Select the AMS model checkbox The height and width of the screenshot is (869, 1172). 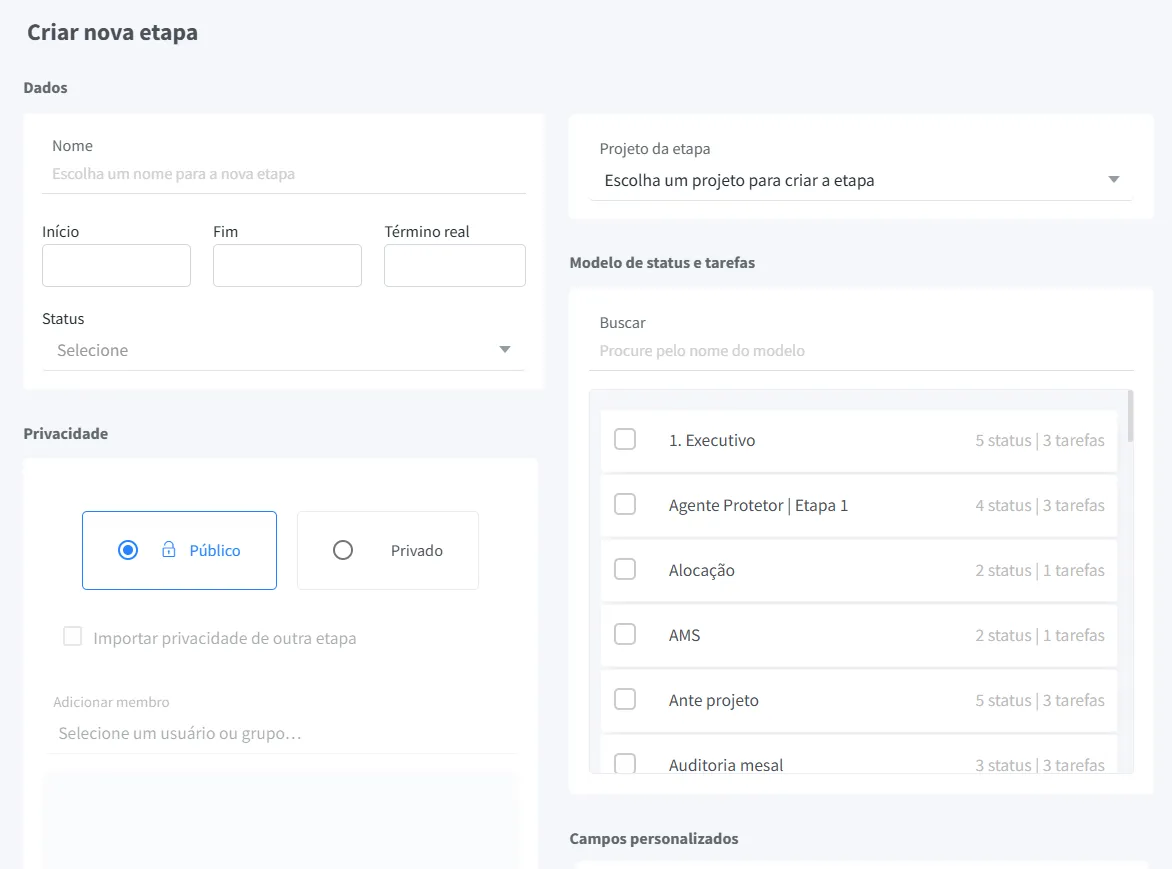tap(625, 634)
